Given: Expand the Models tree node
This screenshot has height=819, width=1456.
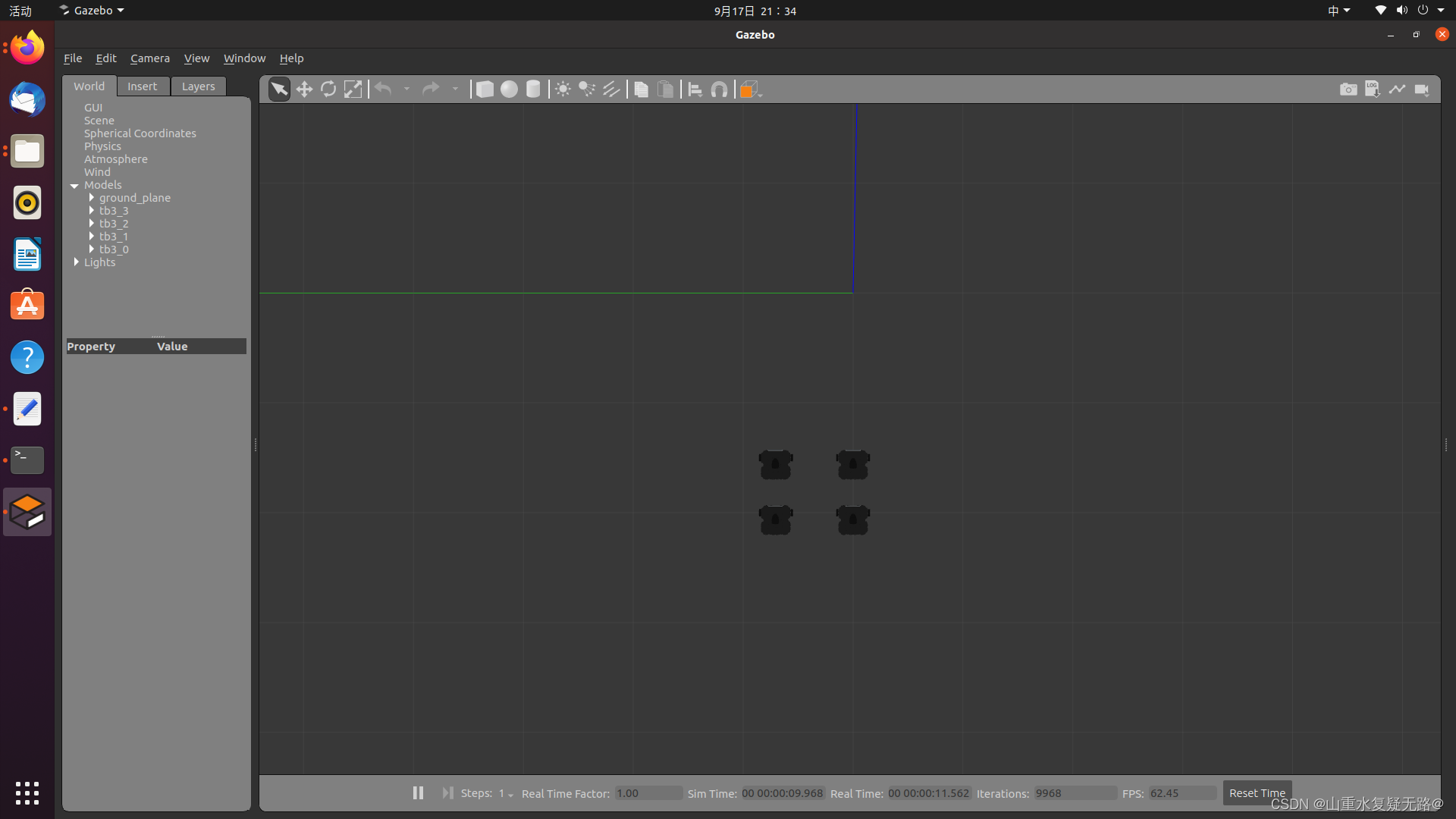Looking at the screenshot, I should (x=75, y=184).
